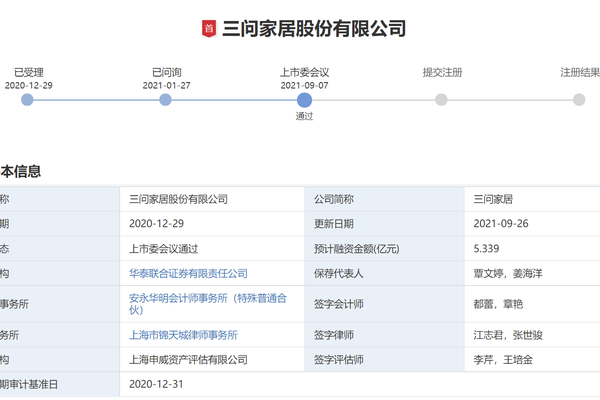Click the 注册结果 timeline node dot
600x400 pixels.
point(579,100)
